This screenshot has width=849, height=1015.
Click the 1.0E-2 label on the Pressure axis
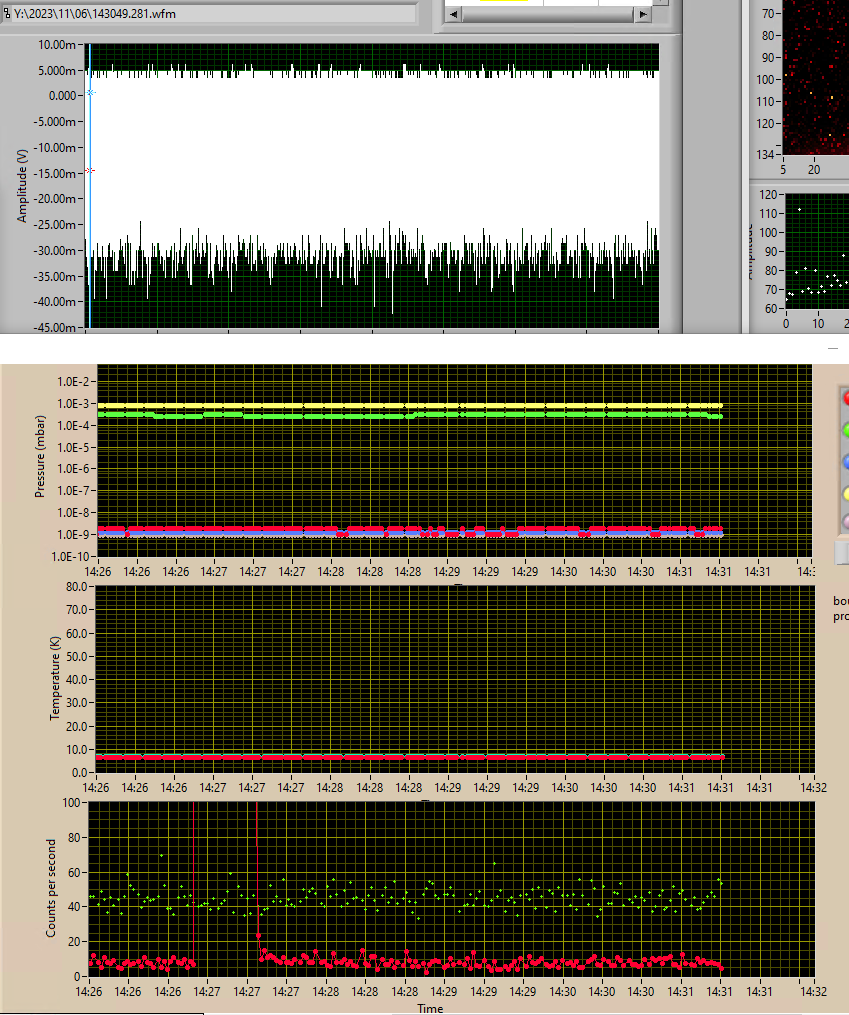[x=73, y=382]
